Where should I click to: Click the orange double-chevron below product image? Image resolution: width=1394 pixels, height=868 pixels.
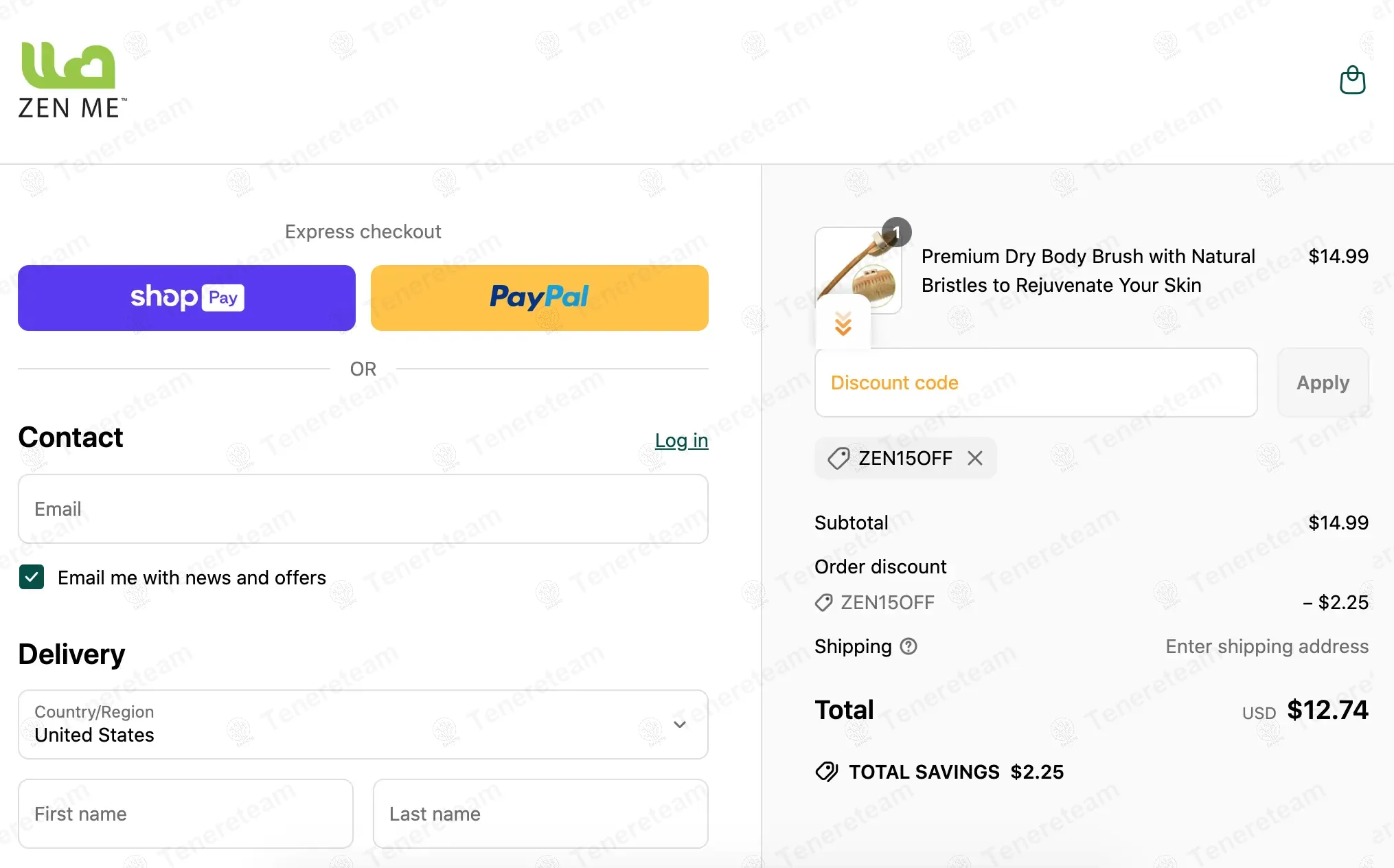843,323
